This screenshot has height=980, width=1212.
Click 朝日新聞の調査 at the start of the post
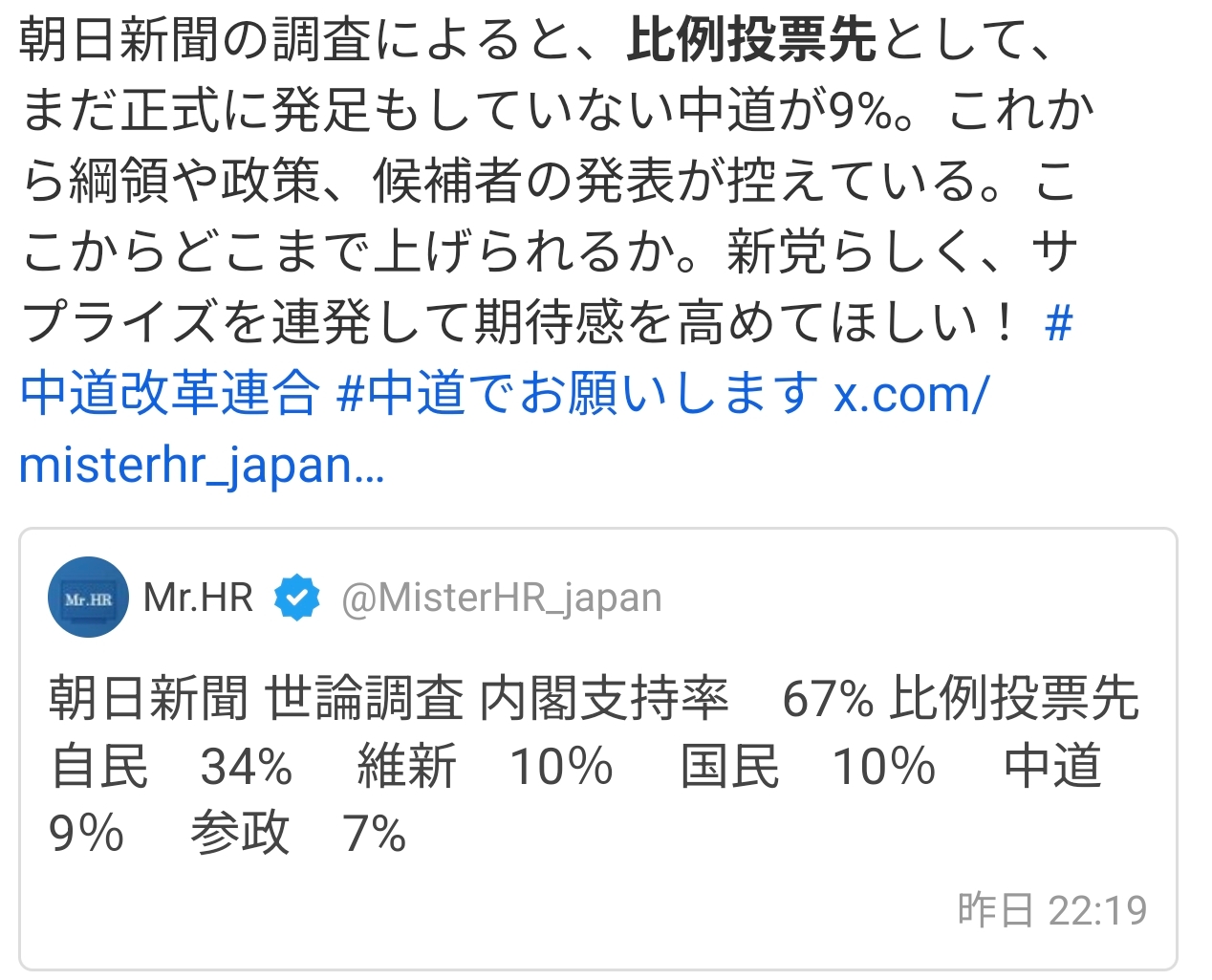195,40
